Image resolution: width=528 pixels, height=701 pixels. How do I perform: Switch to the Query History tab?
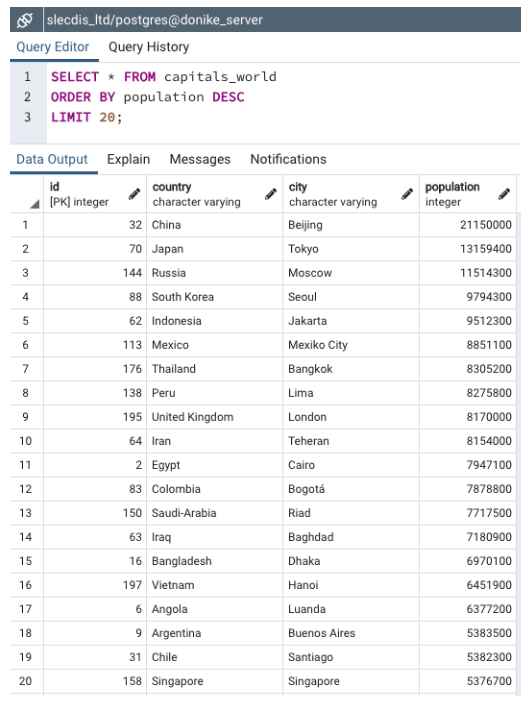(149, 47)
